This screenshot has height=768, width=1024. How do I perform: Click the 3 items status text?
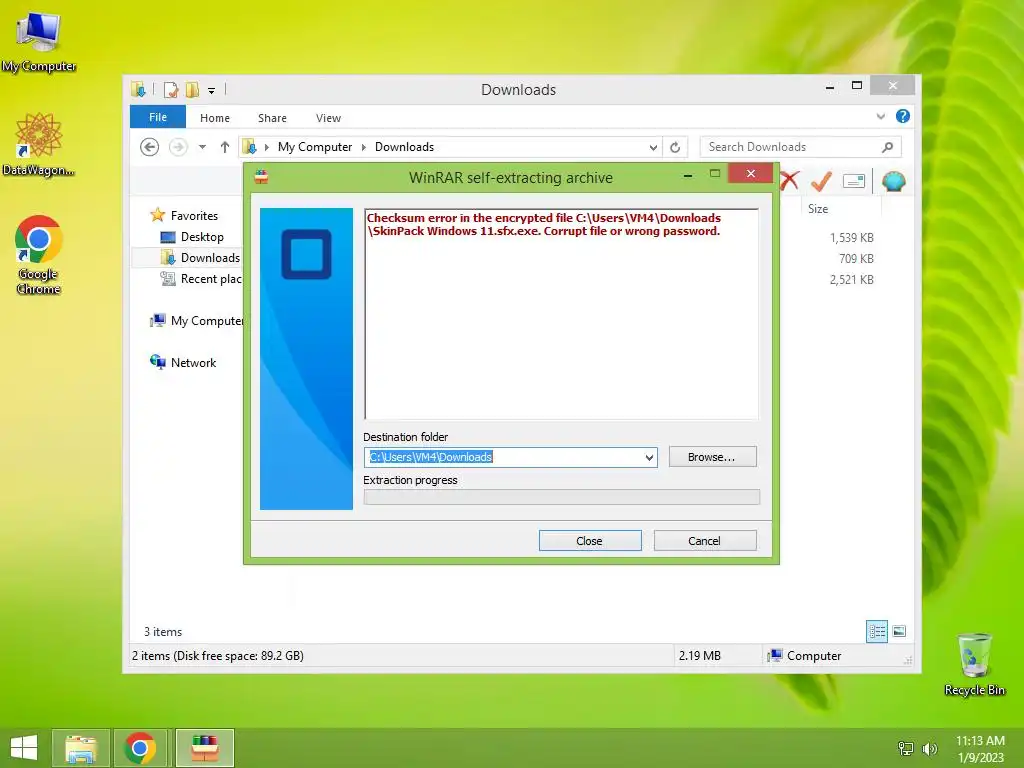point(163,632)
